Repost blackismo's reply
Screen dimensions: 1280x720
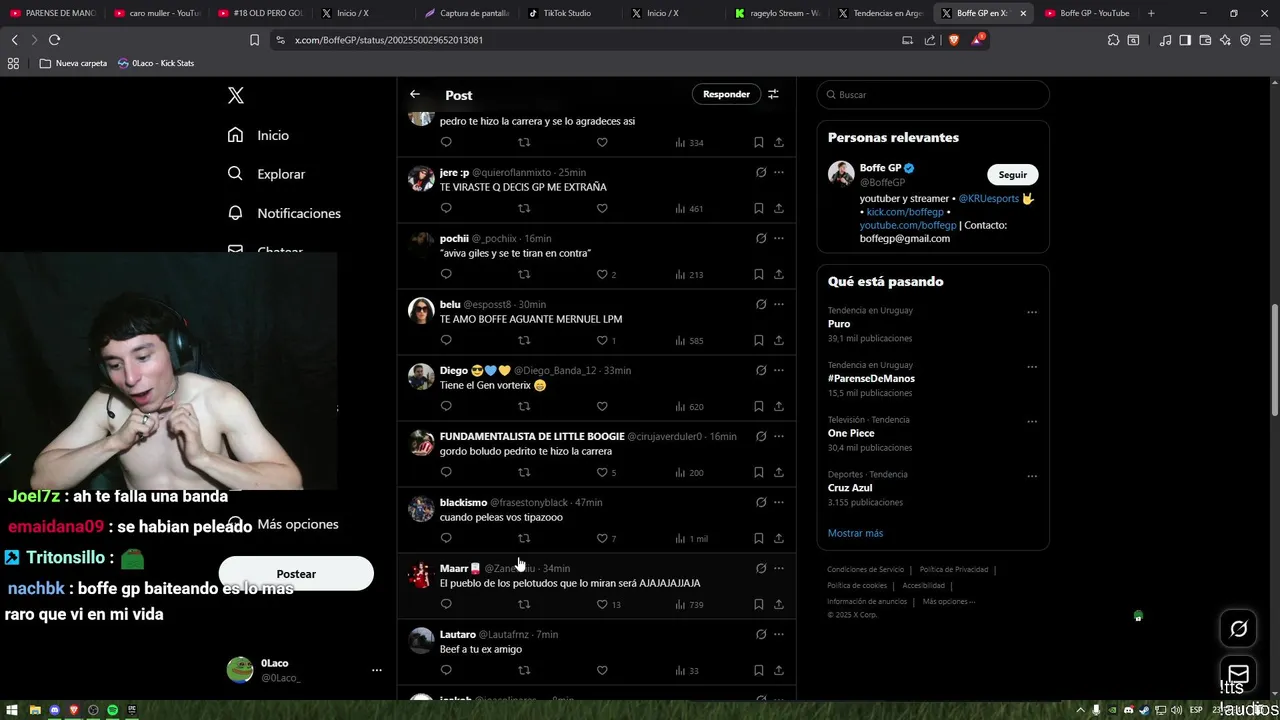point(524,538)
